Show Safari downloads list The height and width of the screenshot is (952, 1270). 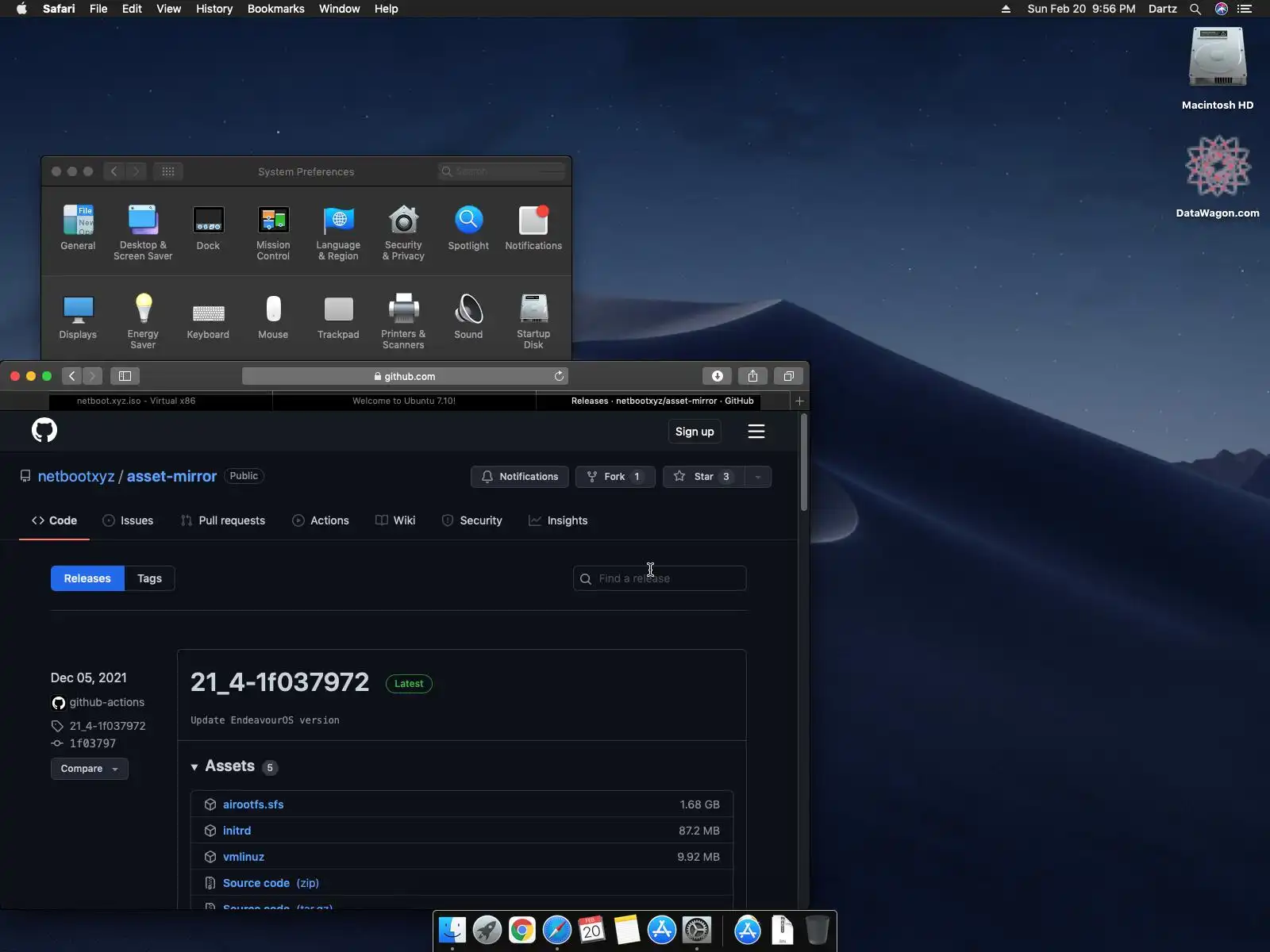[x=717, y=376]
